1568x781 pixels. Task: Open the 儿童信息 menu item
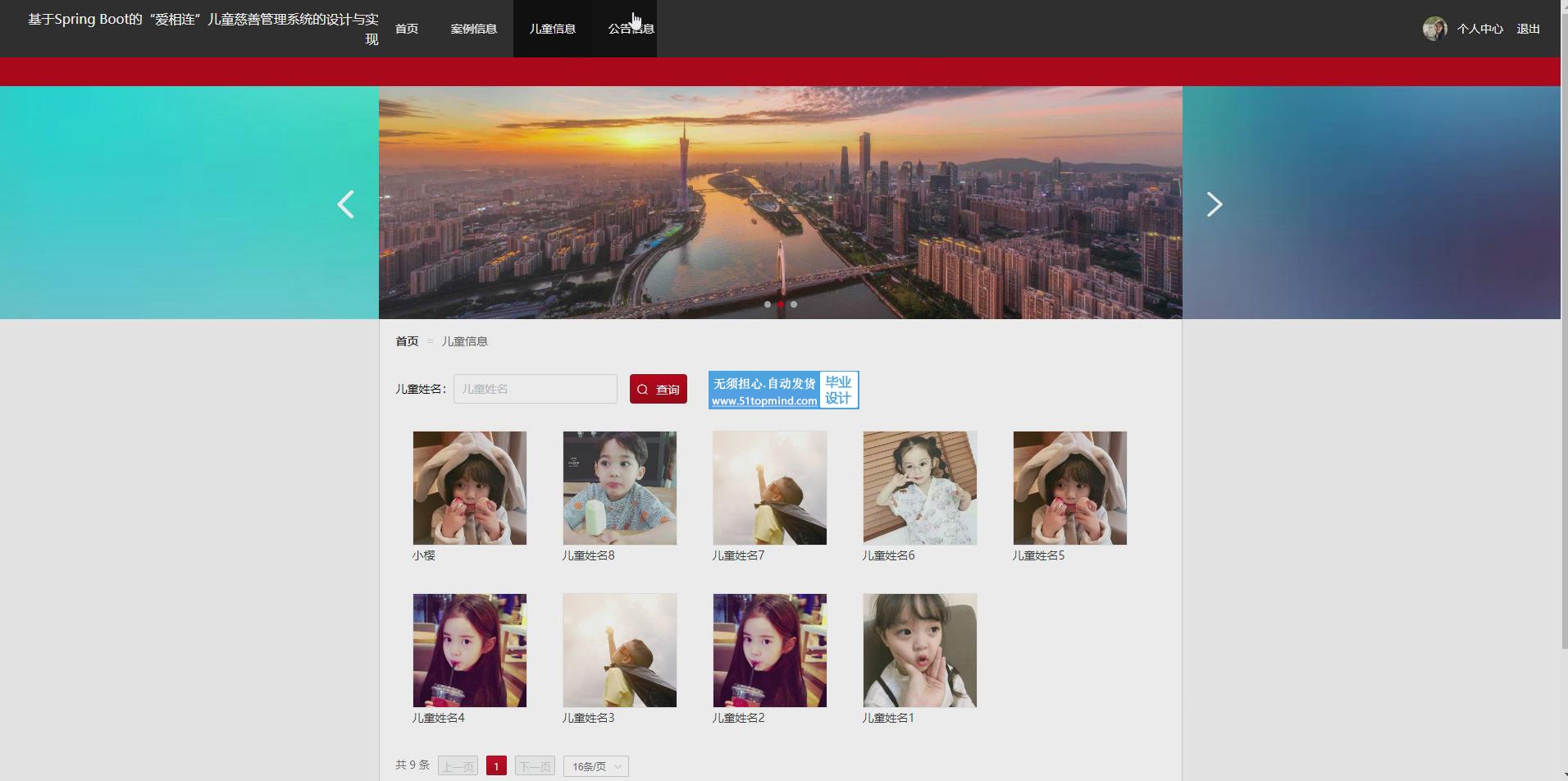(x=553, y=29)
